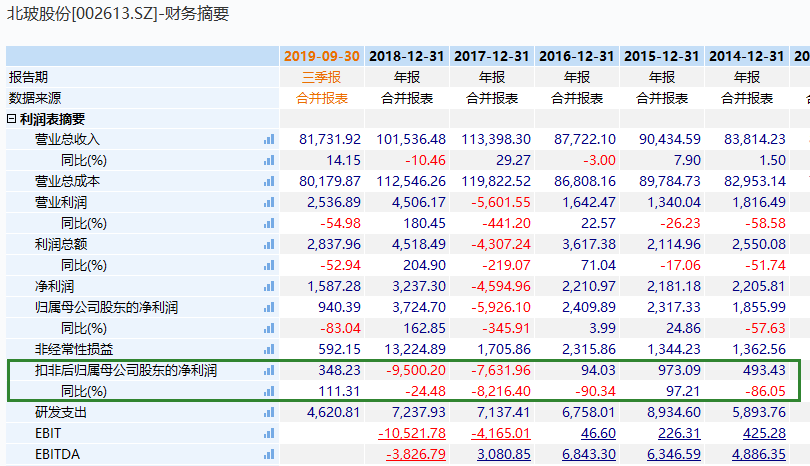Select operating profit value -5,601.55
This screenshot has height=466, width=810.
(501, 203)
